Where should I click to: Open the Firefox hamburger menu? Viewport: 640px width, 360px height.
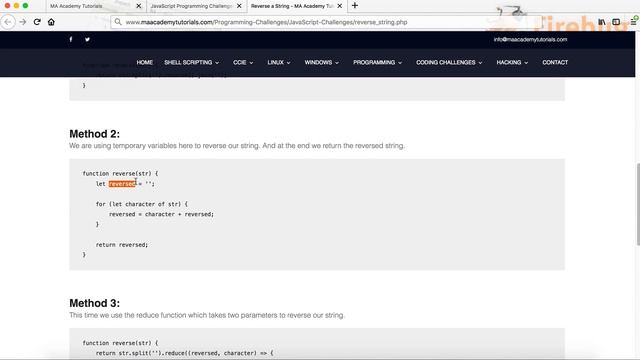pyautogui.click(x=633, y=22)
